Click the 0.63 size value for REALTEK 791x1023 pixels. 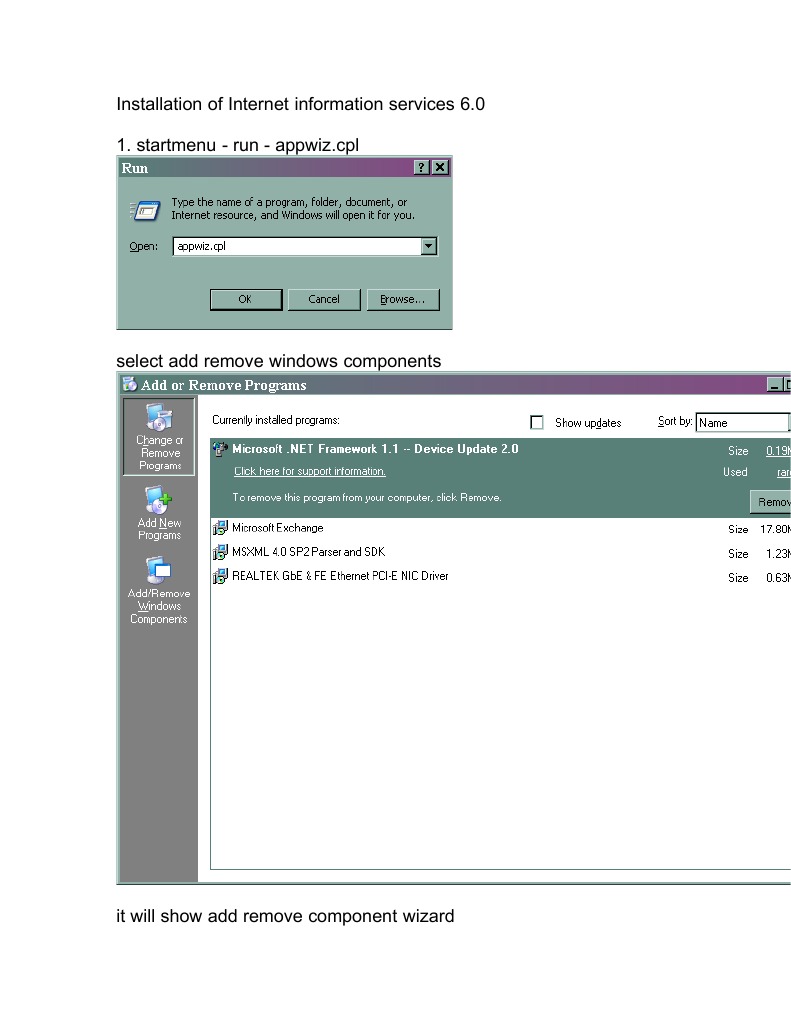[778, 577]
